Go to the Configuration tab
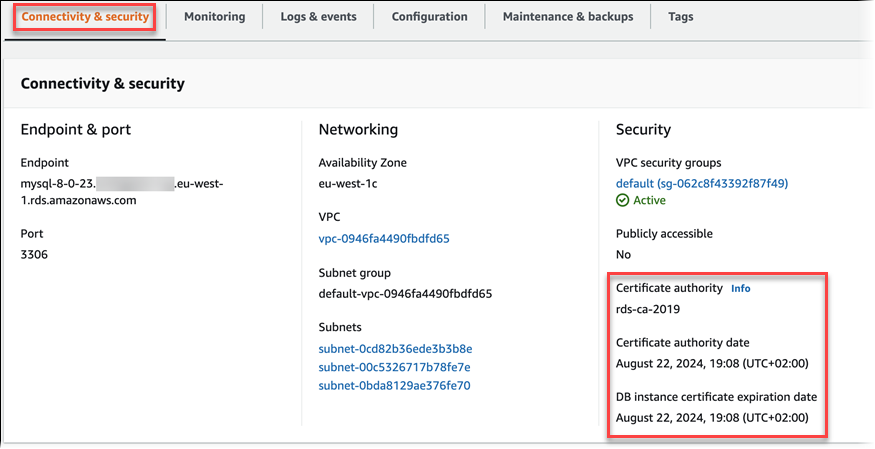This screenshot has width=875, height=449. pyautogui.click(x=429, y=17)
